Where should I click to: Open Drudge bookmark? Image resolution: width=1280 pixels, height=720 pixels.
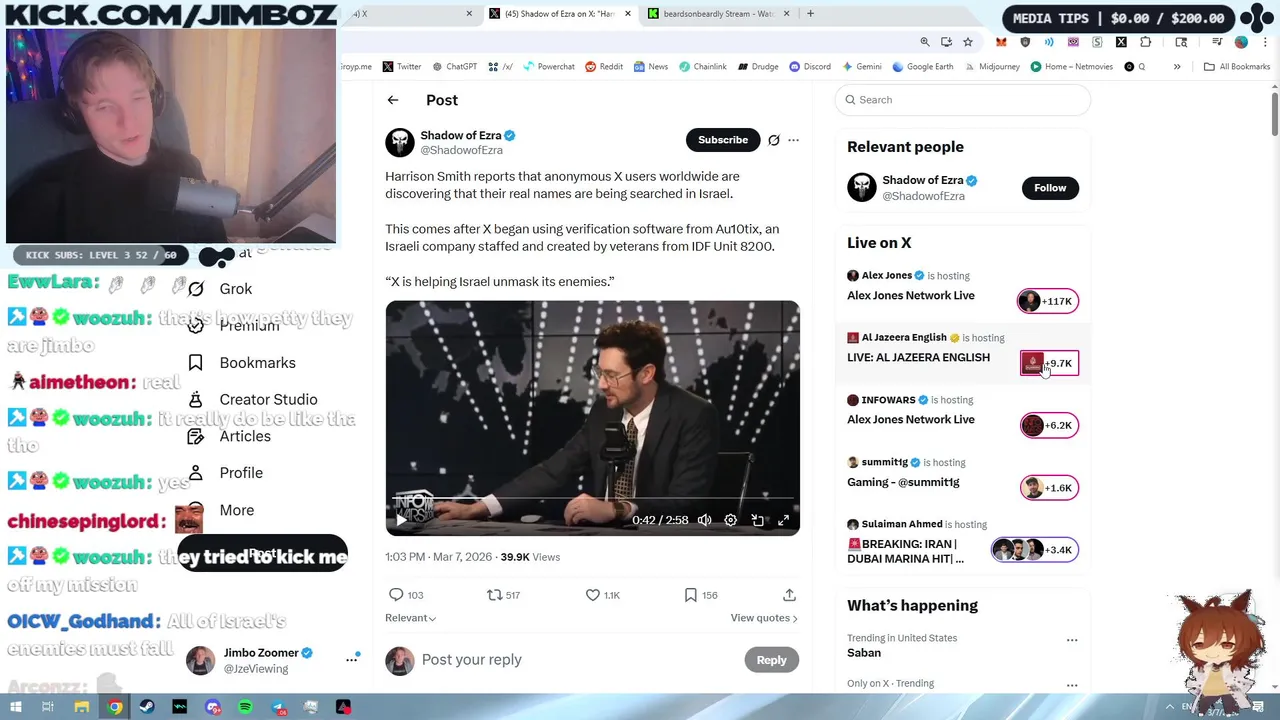758,67
